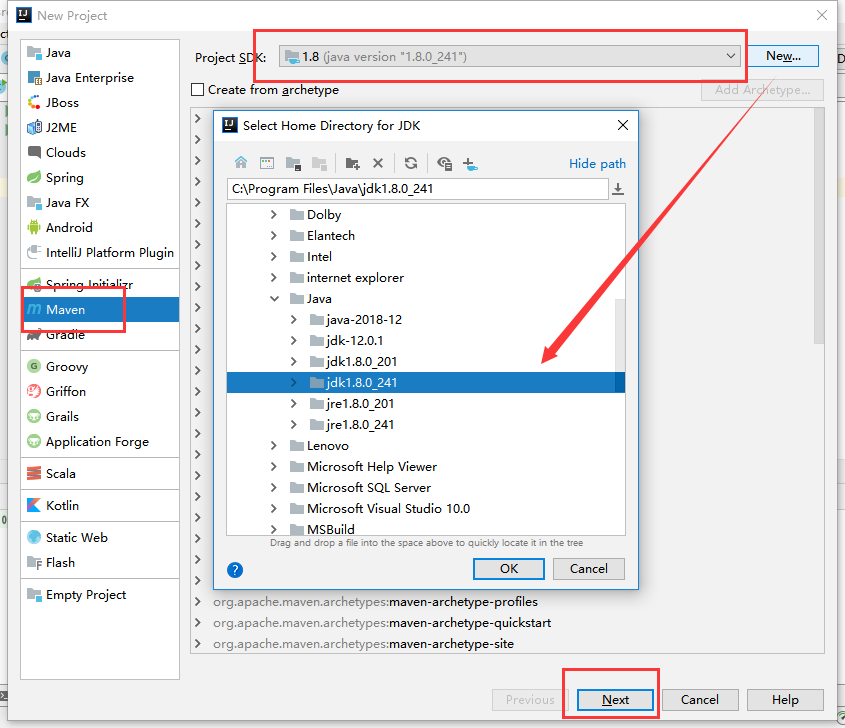This screenshot has width=845, height=728.
Task: Select Kotlin project type
Action: pos(100,505)
